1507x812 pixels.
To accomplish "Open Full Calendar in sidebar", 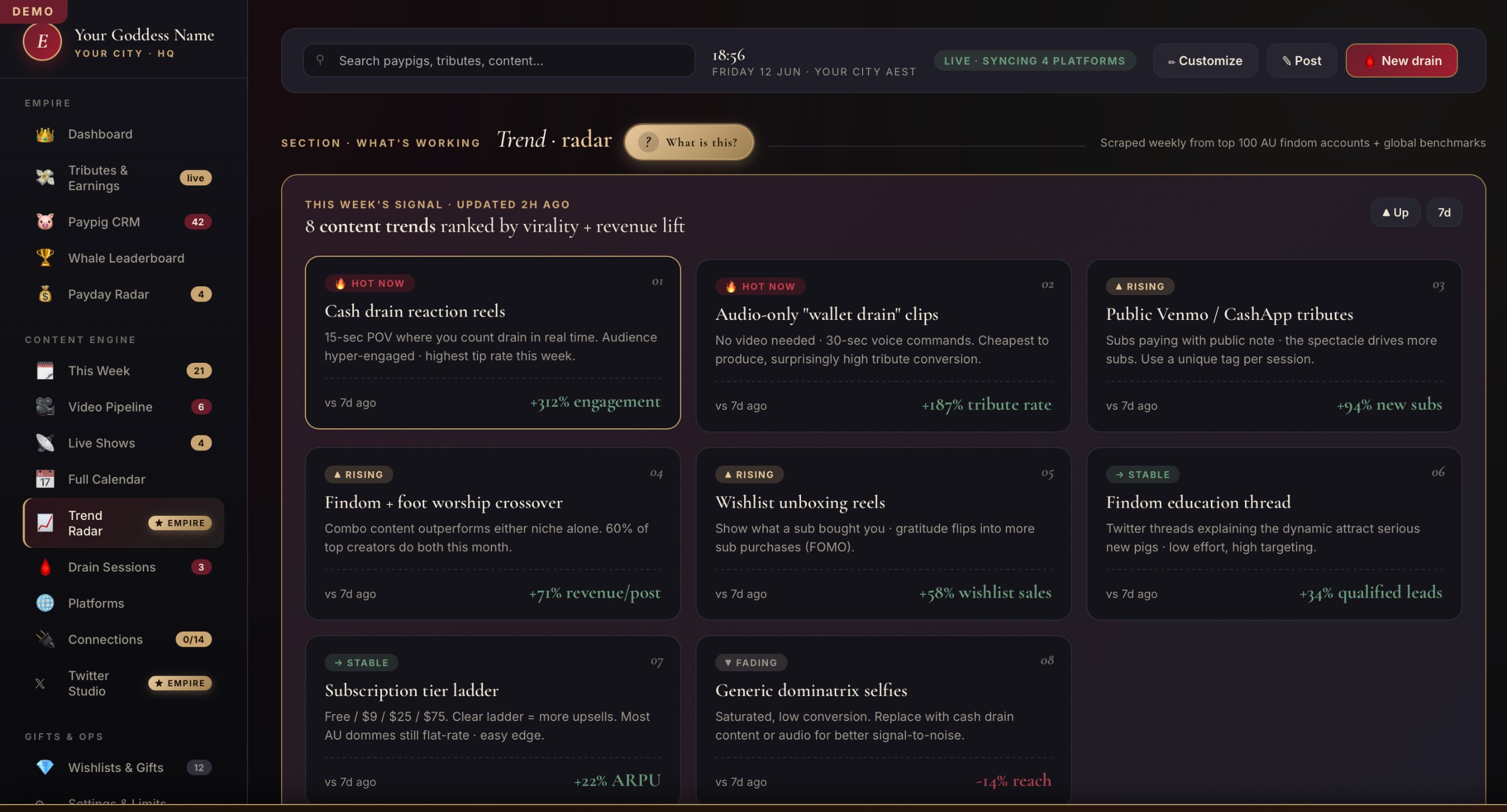I will click(123, 480).
